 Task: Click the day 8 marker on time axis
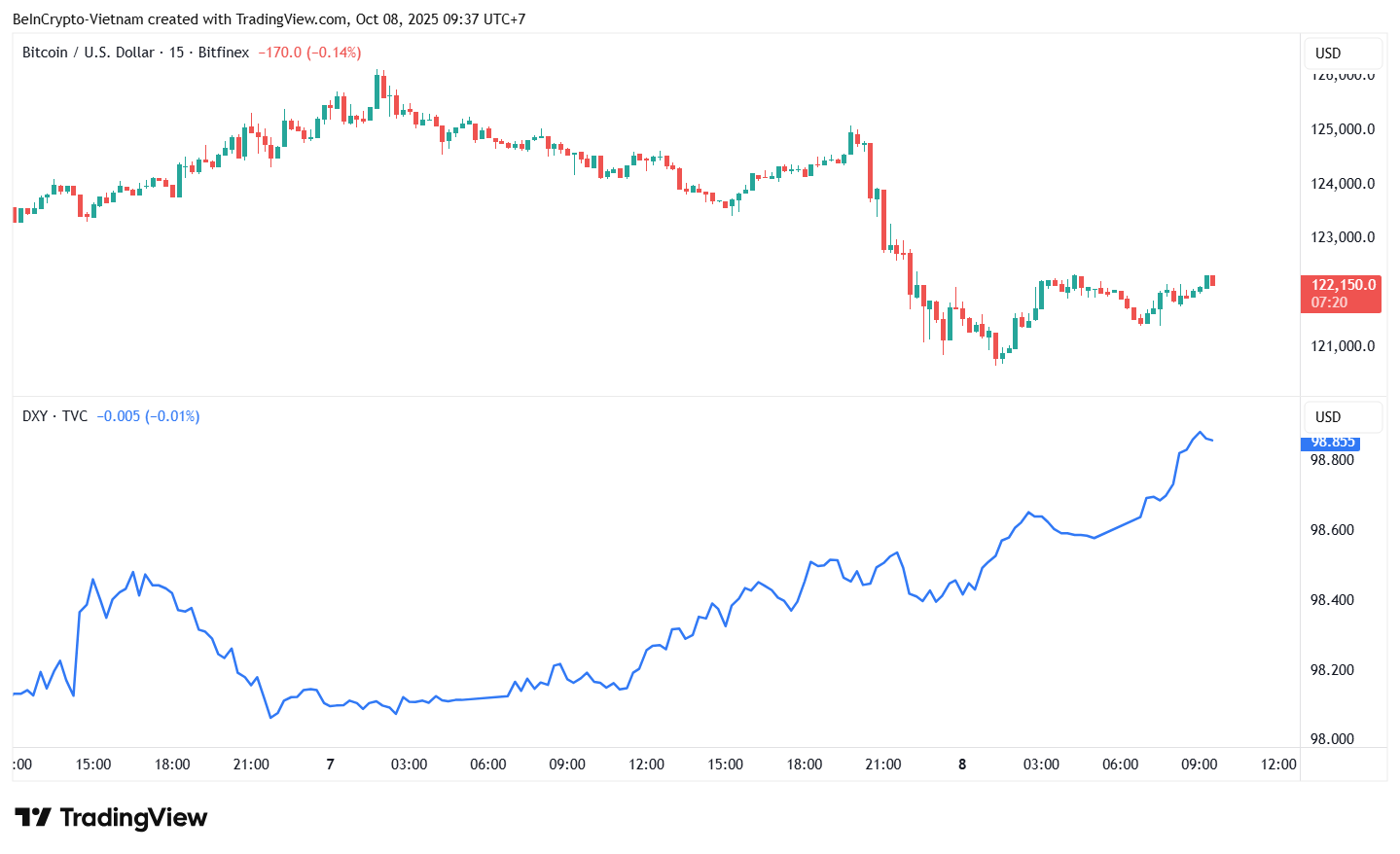point(962,765)
